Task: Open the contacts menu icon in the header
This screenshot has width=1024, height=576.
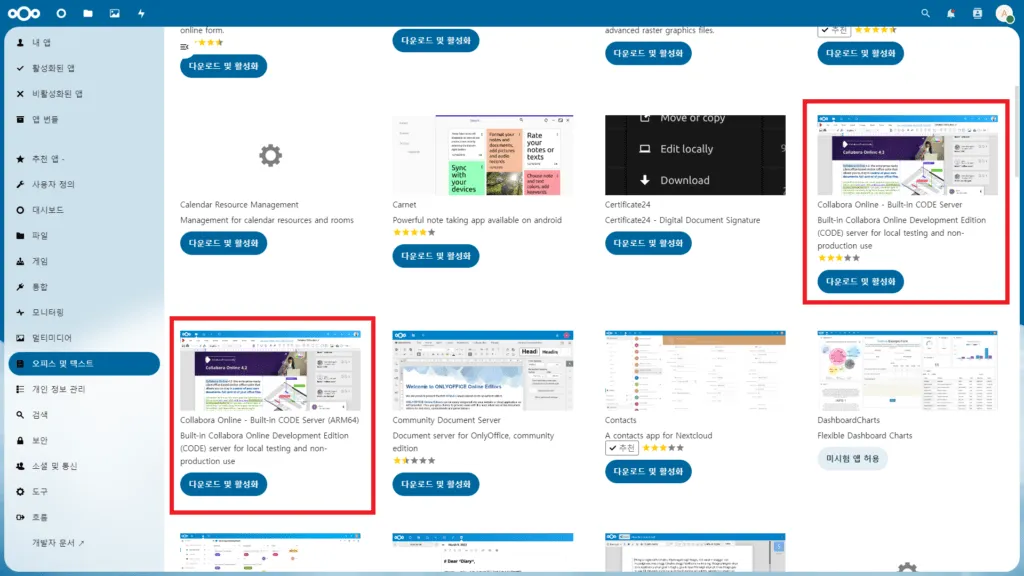Action: (976, 13)
